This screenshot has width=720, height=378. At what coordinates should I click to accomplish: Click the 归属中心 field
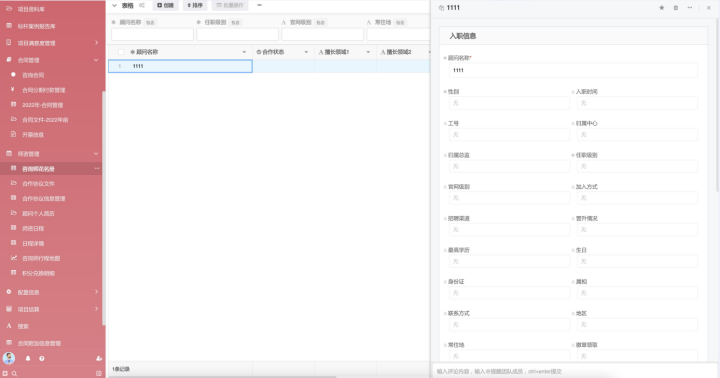pos(637,135)
